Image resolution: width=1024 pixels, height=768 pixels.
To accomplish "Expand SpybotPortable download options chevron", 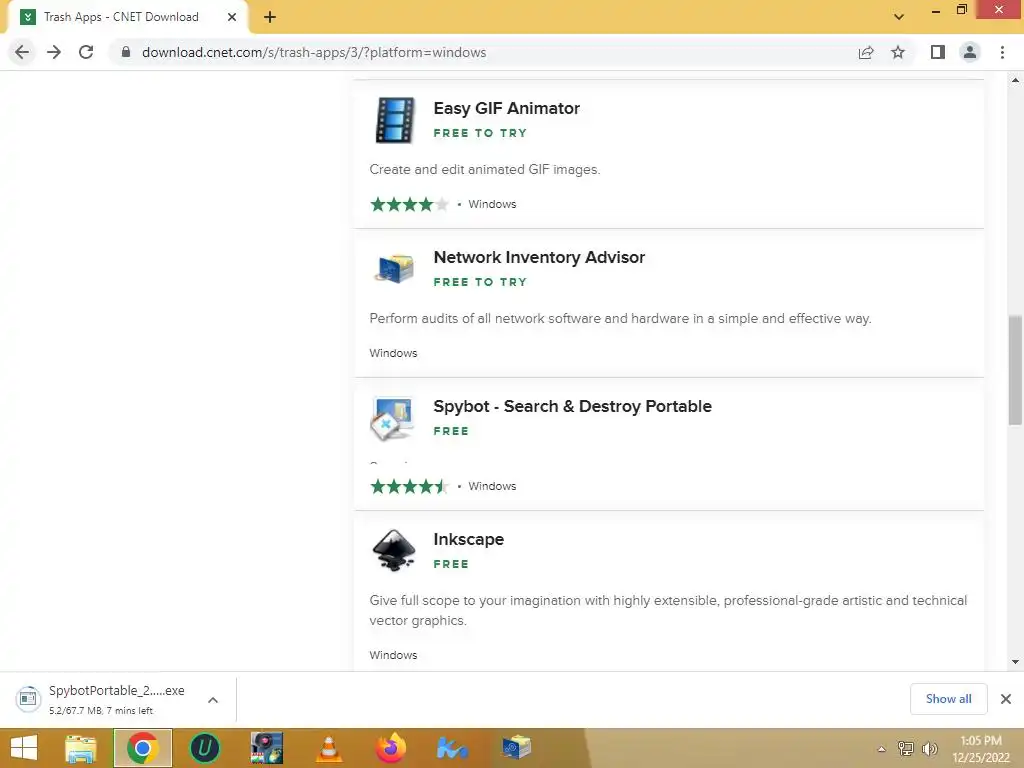I will tap(213, 700).
